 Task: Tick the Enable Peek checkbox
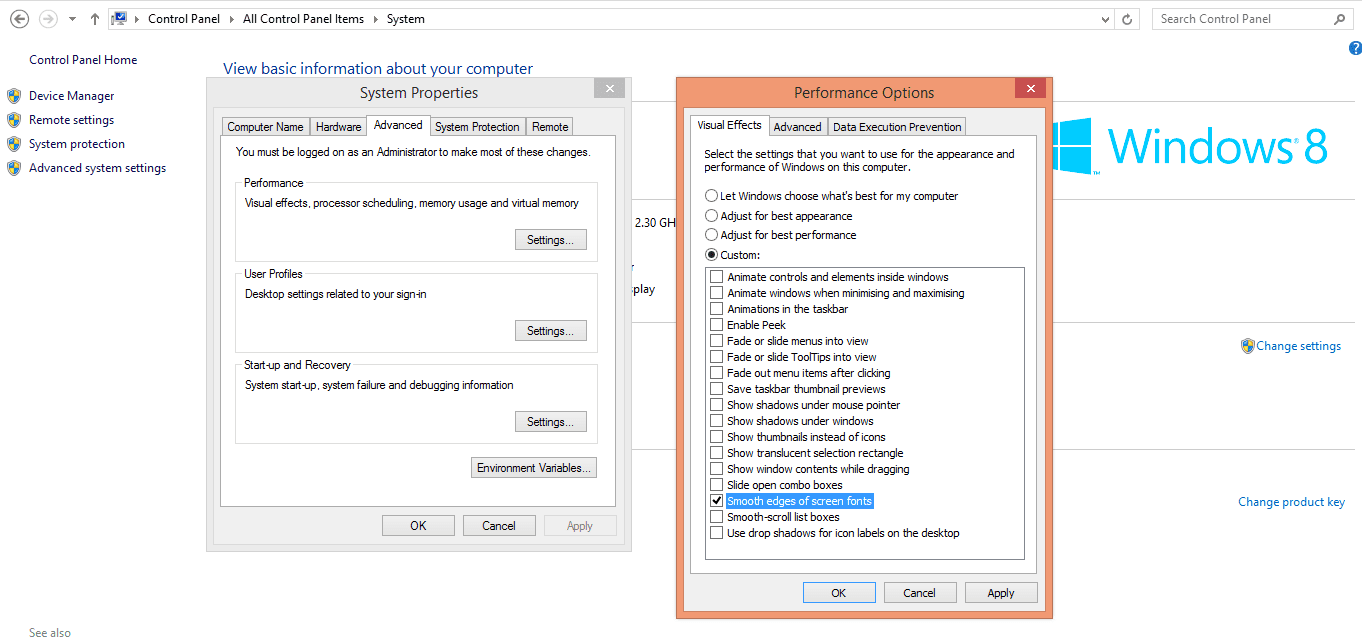pos(716,325)
